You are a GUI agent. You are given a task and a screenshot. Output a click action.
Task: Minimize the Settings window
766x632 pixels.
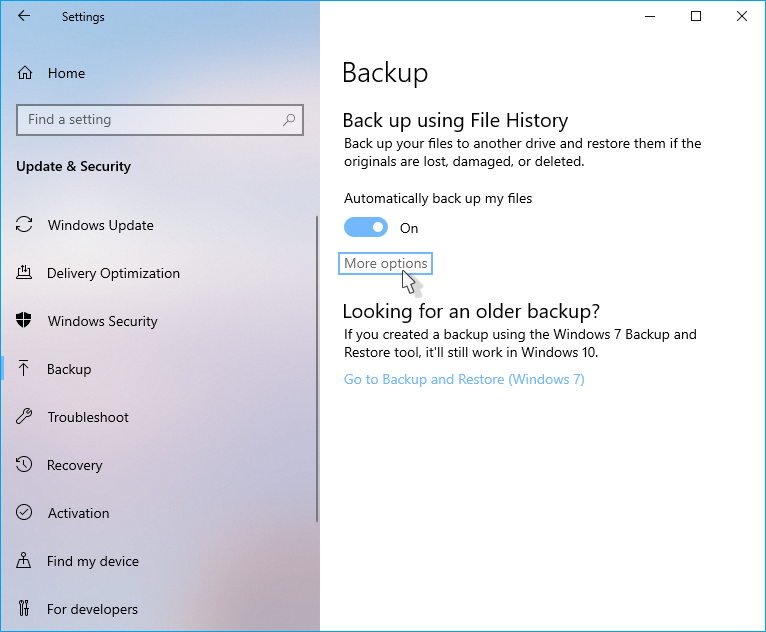650,16
